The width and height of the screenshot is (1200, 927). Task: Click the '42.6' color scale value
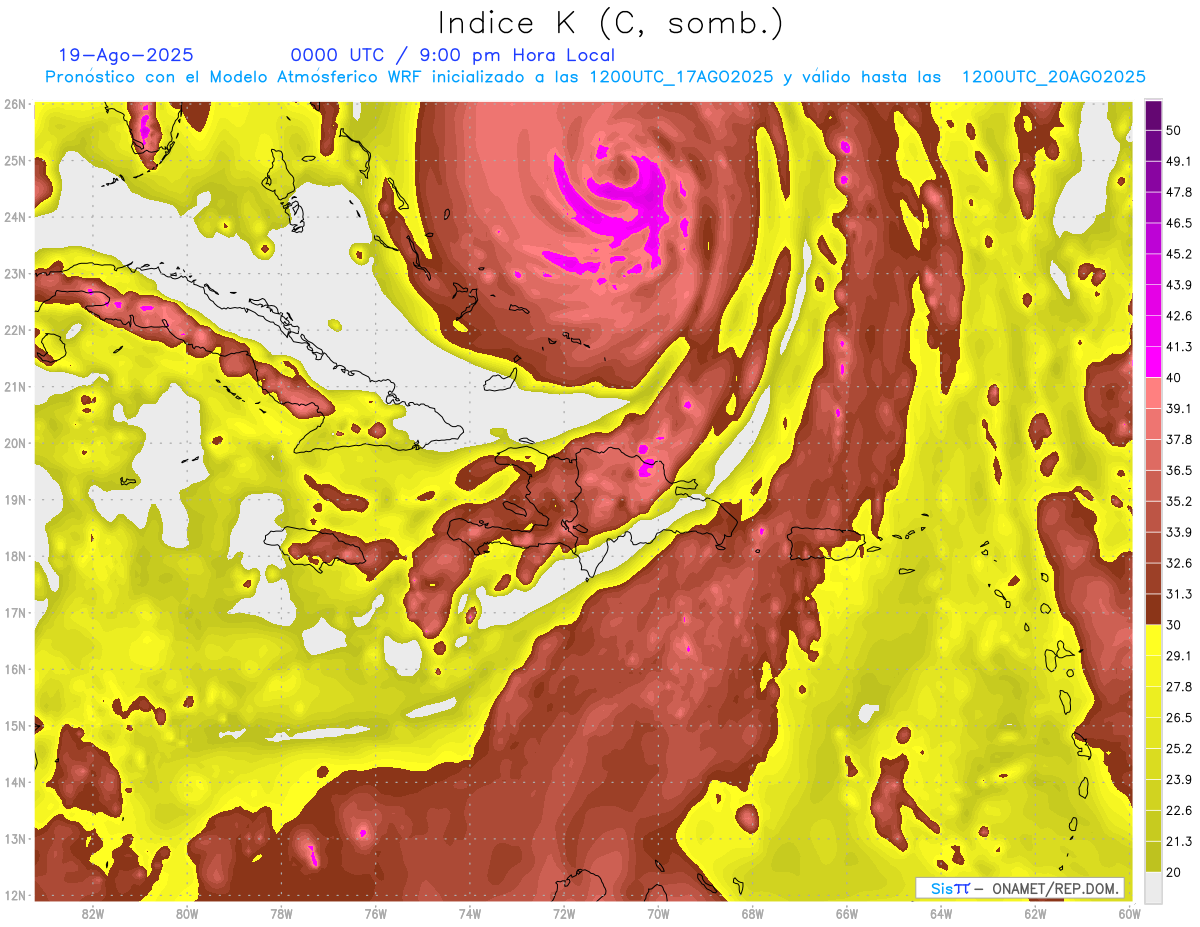pyautogui.click(x=1178, y=316)
